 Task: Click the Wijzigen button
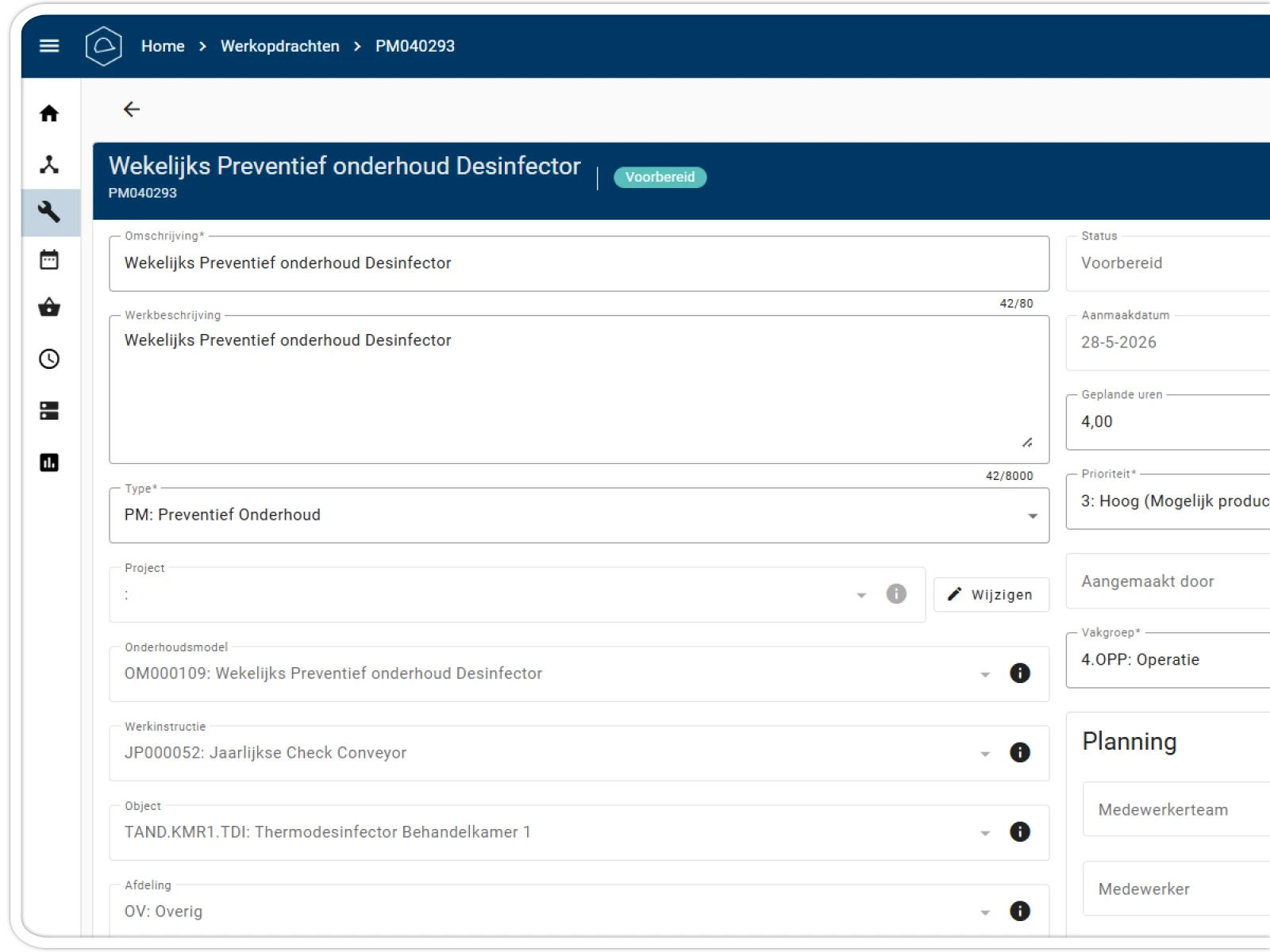click(x=991, y=594)
